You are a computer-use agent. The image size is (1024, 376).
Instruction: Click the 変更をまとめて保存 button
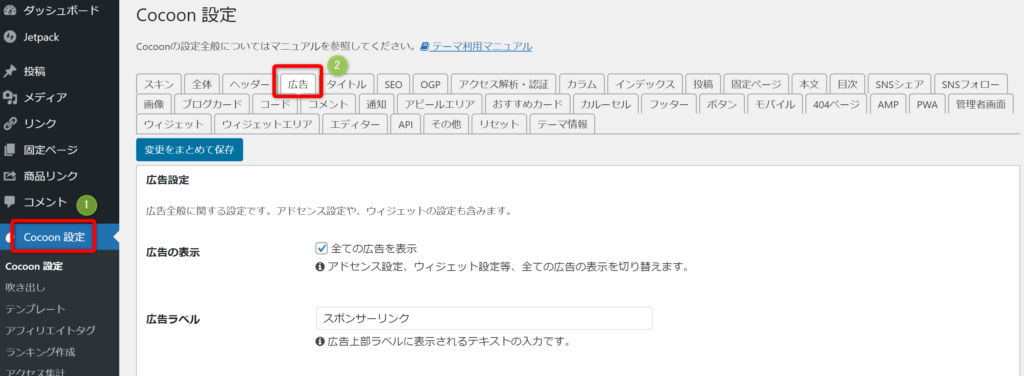pos(189,149)
